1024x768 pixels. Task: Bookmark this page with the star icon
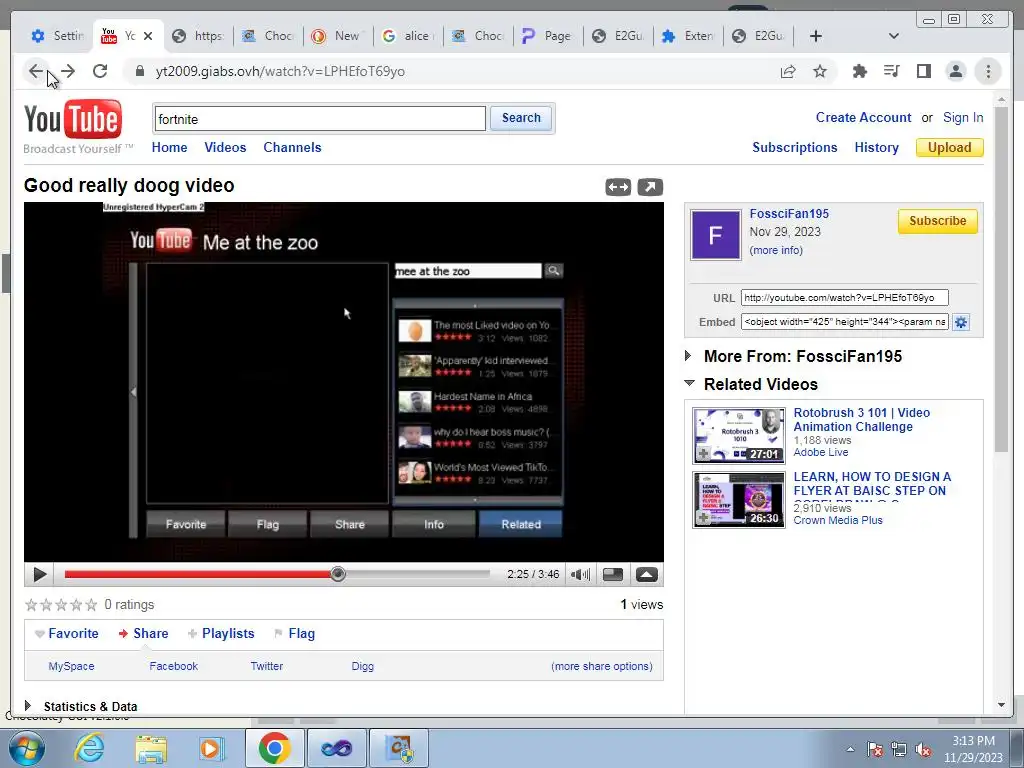pos(820,71)
